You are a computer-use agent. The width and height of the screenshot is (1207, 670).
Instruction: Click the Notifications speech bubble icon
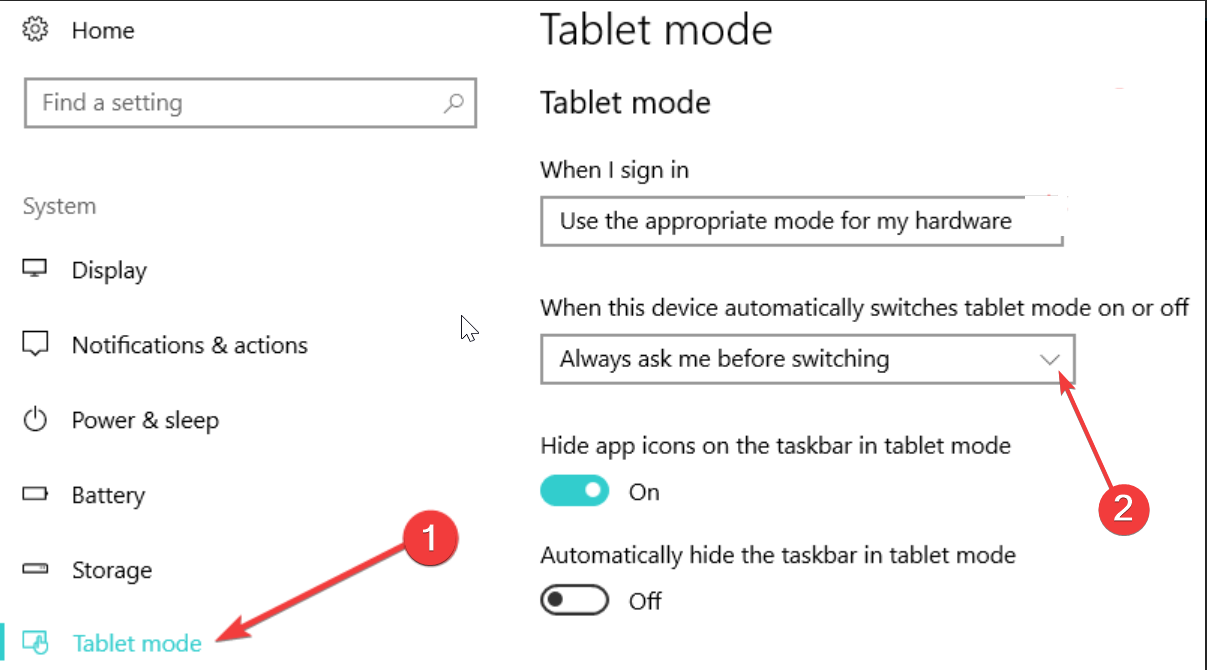tap(36, 345)
